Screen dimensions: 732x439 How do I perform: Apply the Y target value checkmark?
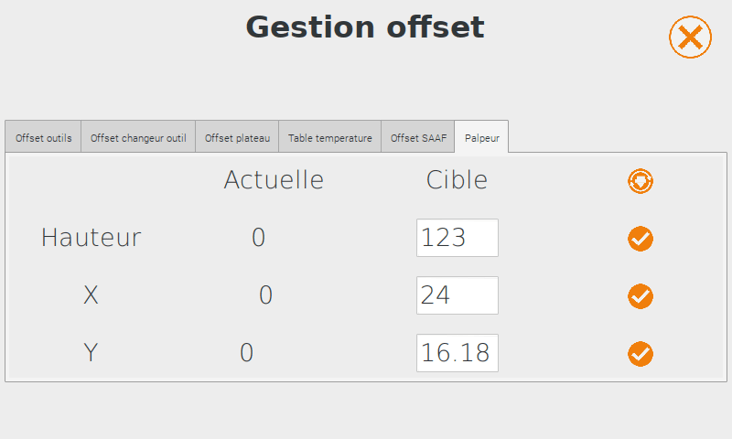tap(640, 354)
